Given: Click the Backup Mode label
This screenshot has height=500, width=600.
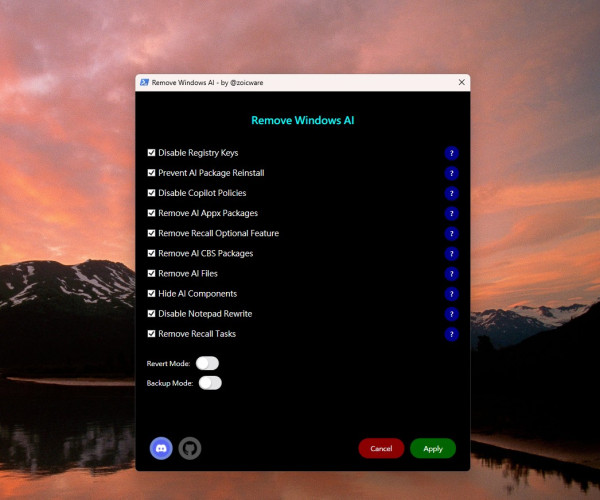Looking at the screenshot, I should tap(170, 383).
